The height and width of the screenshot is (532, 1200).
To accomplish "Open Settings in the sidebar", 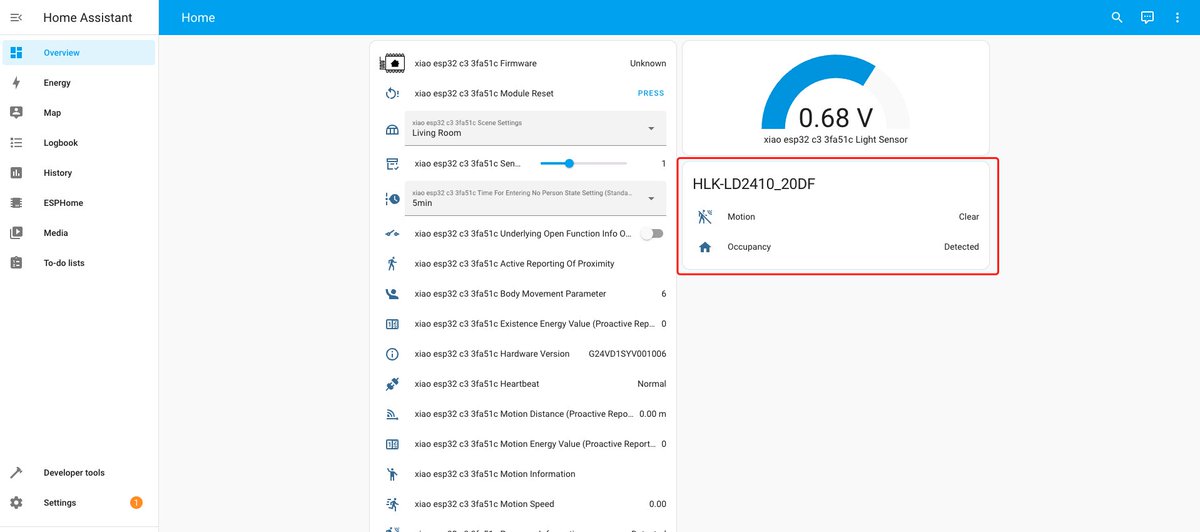I will 79,503.
